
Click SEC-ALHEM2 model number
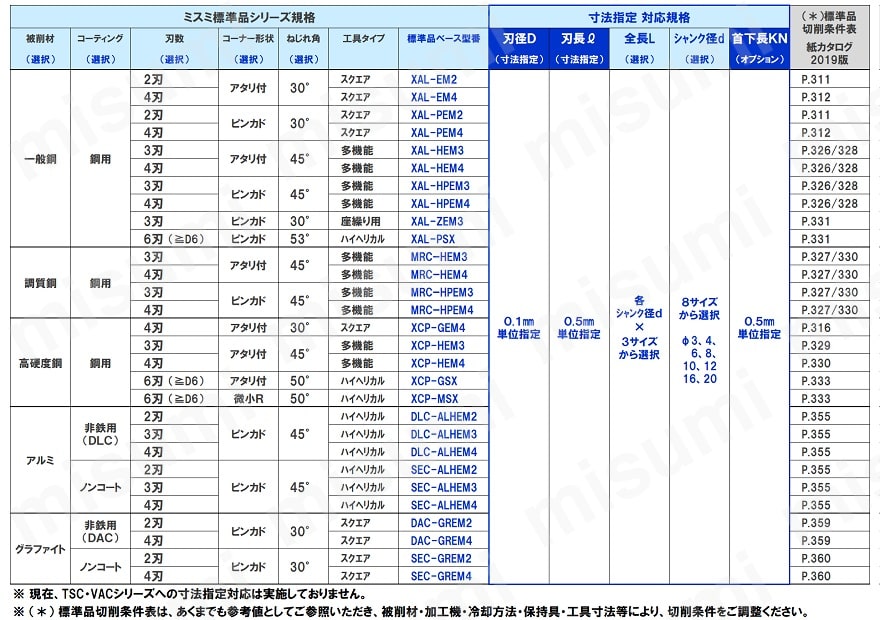click(x=443, y=470)
